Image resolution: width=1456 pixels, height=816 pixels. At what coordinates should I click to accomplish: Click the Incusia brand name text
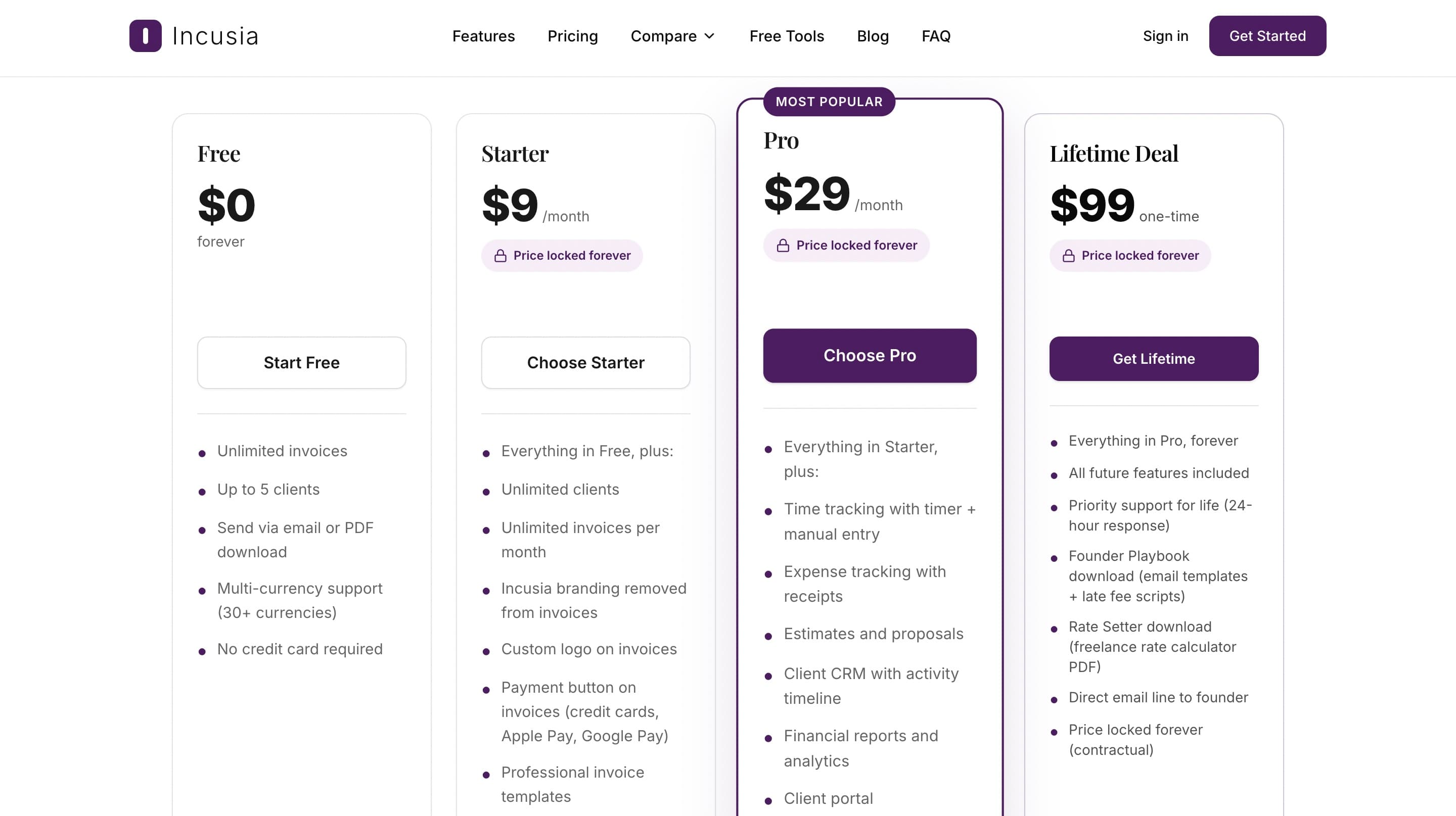coord(215,36)
